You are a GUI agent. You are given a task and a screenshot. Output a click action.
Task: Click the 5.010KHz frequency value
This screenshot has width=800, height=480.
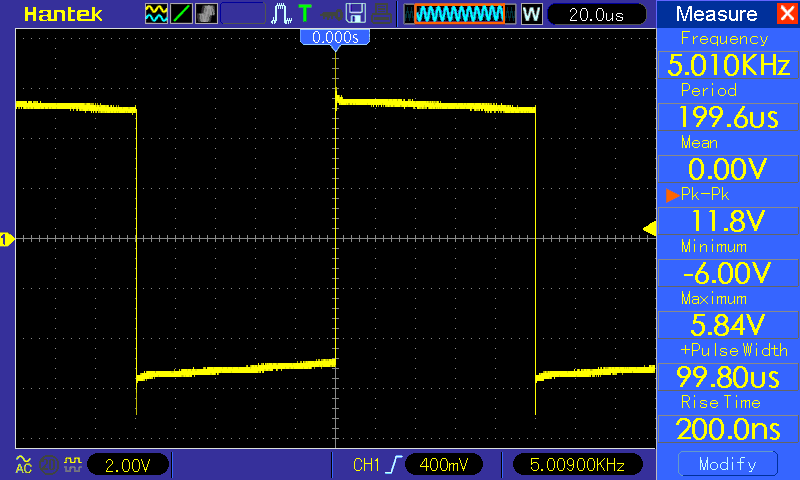tap(728, 65)
